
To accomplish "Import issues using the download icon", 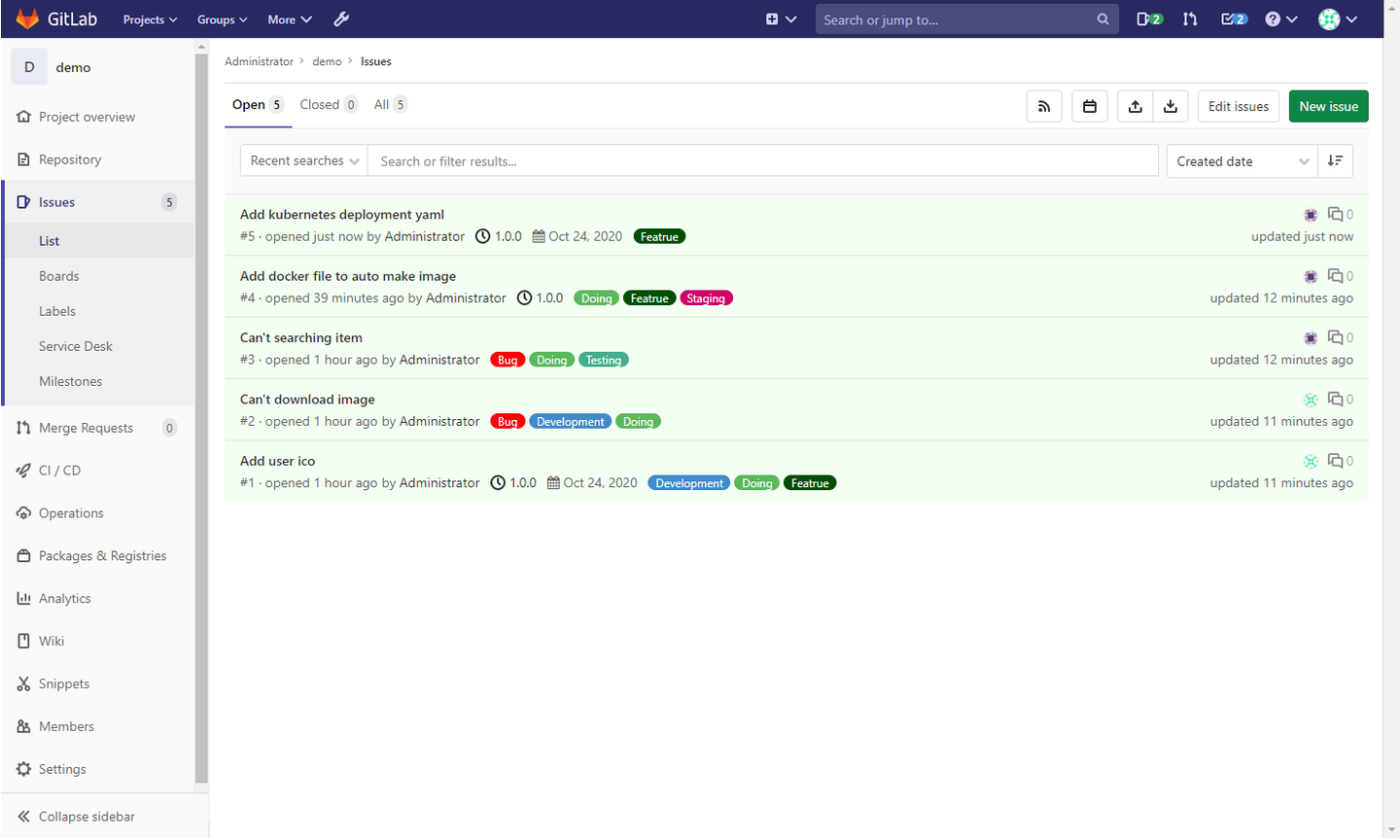I will tap(1172, 106).
